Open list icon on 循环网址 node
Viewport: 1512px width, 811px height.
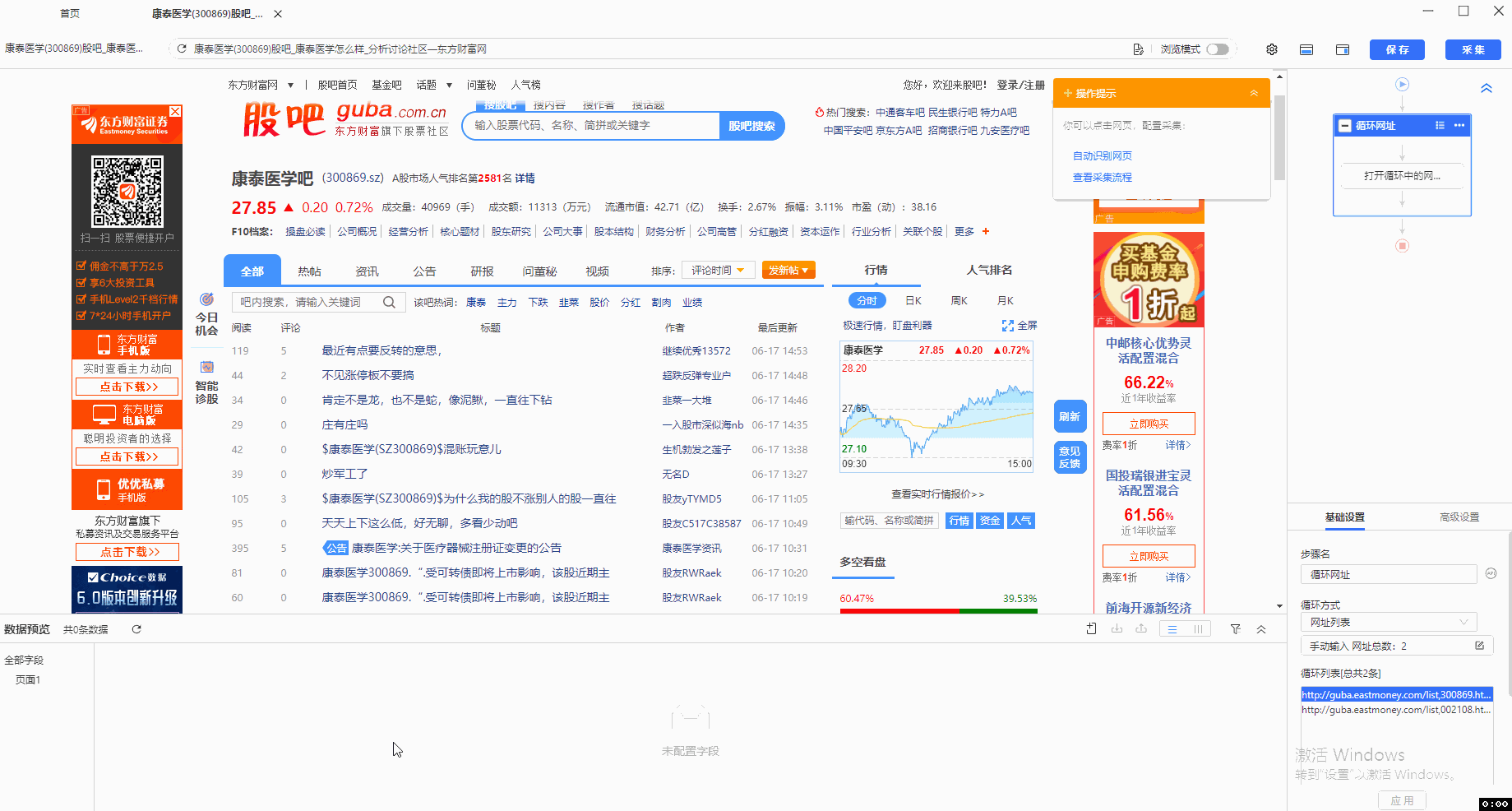pyautogui.click(x=1440, y=126)
